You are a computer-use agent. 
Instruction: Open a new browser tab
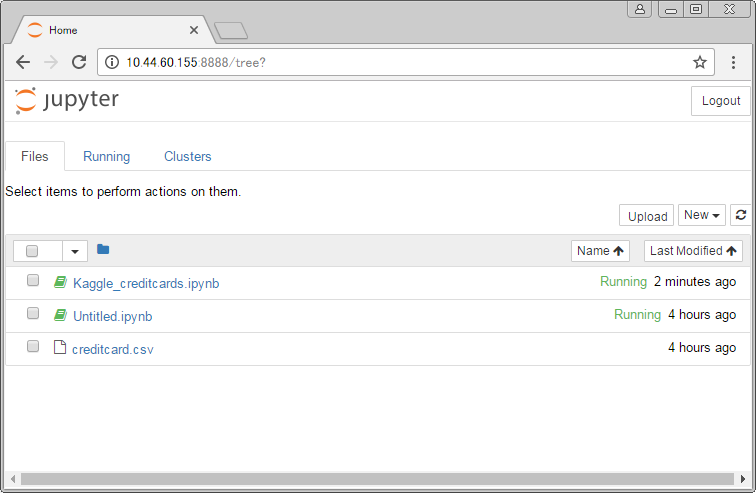pos(231,30)
